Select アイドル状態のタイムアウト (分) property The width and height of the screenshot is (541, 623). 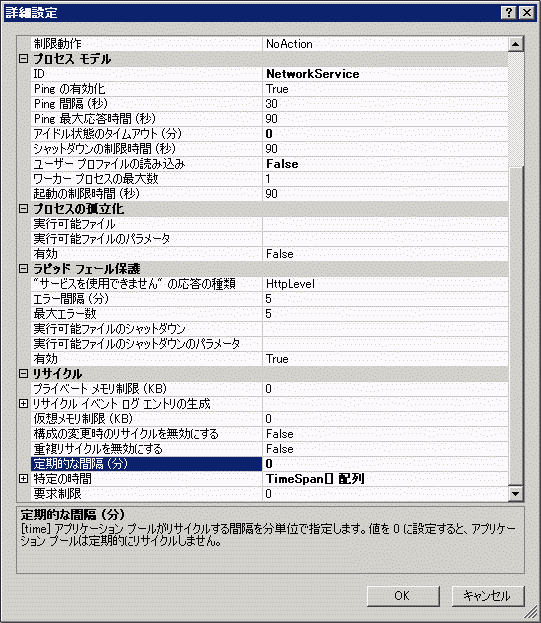[147, 134]
